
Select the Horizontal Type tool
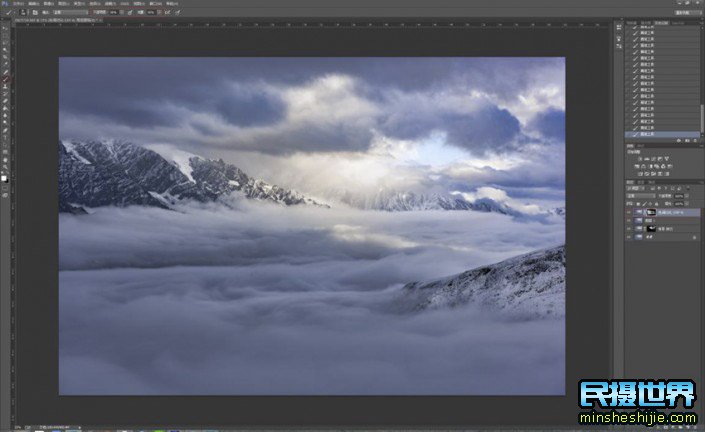tap(6, 137)
